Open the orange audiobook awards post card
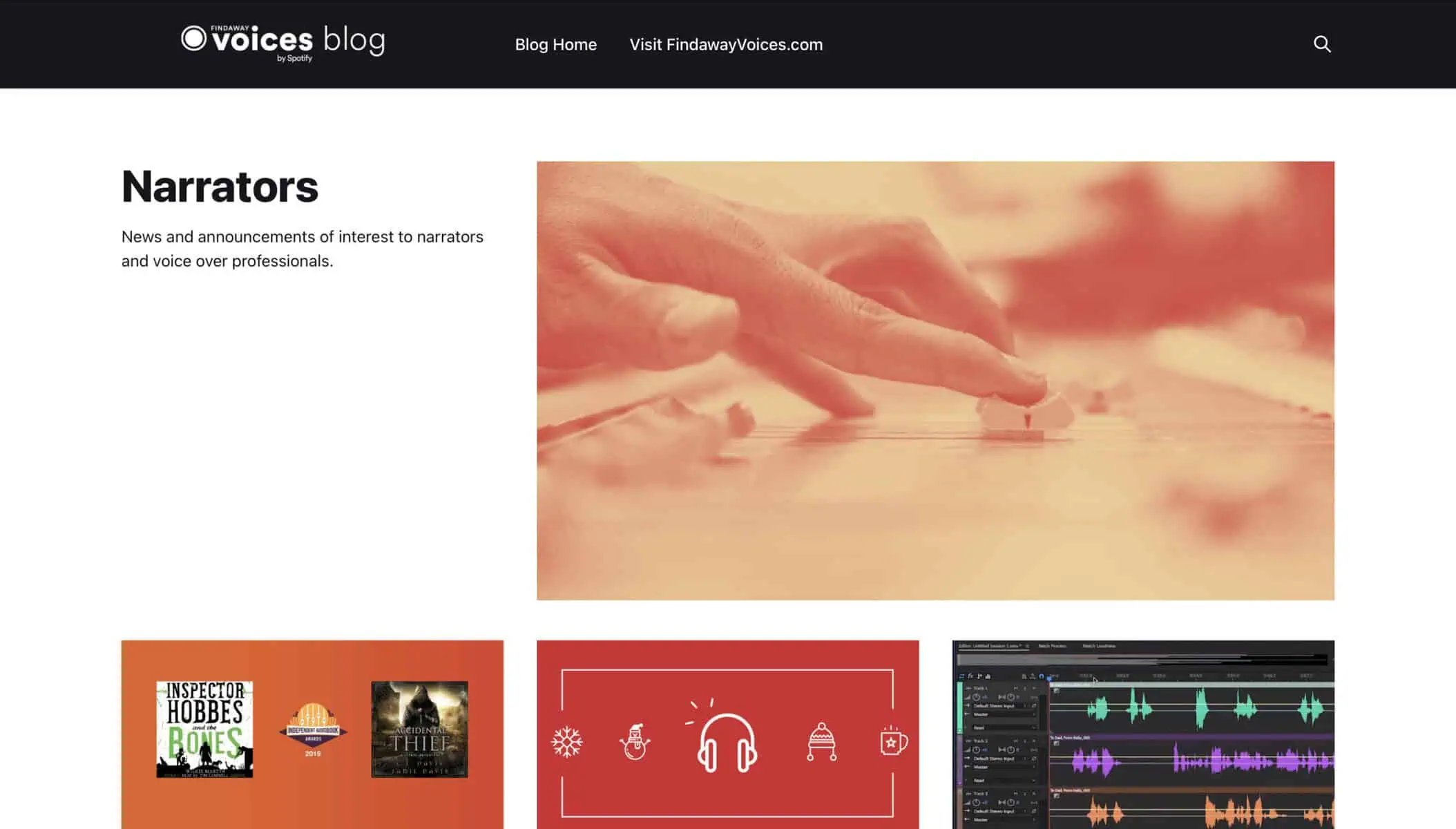Image resolution: width=1456 pixels, height=829 pixels. [312, 734]
